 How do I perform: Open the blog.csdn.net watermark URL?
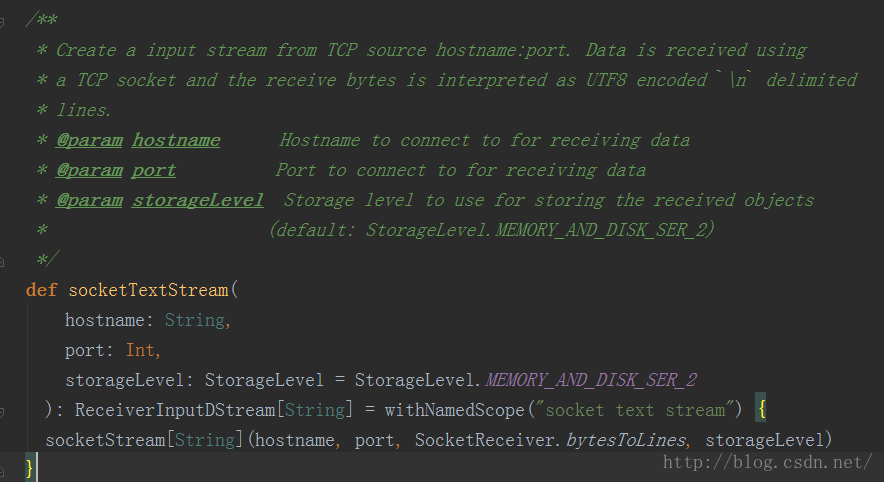click(767, 463)
